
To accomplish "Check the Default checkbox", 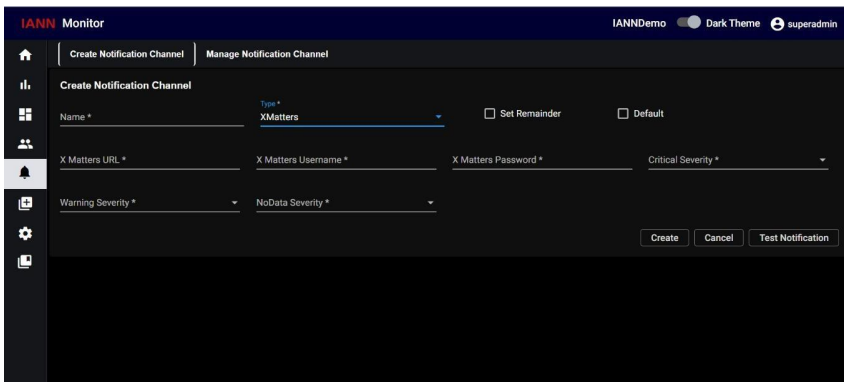I will click(623, 114).
